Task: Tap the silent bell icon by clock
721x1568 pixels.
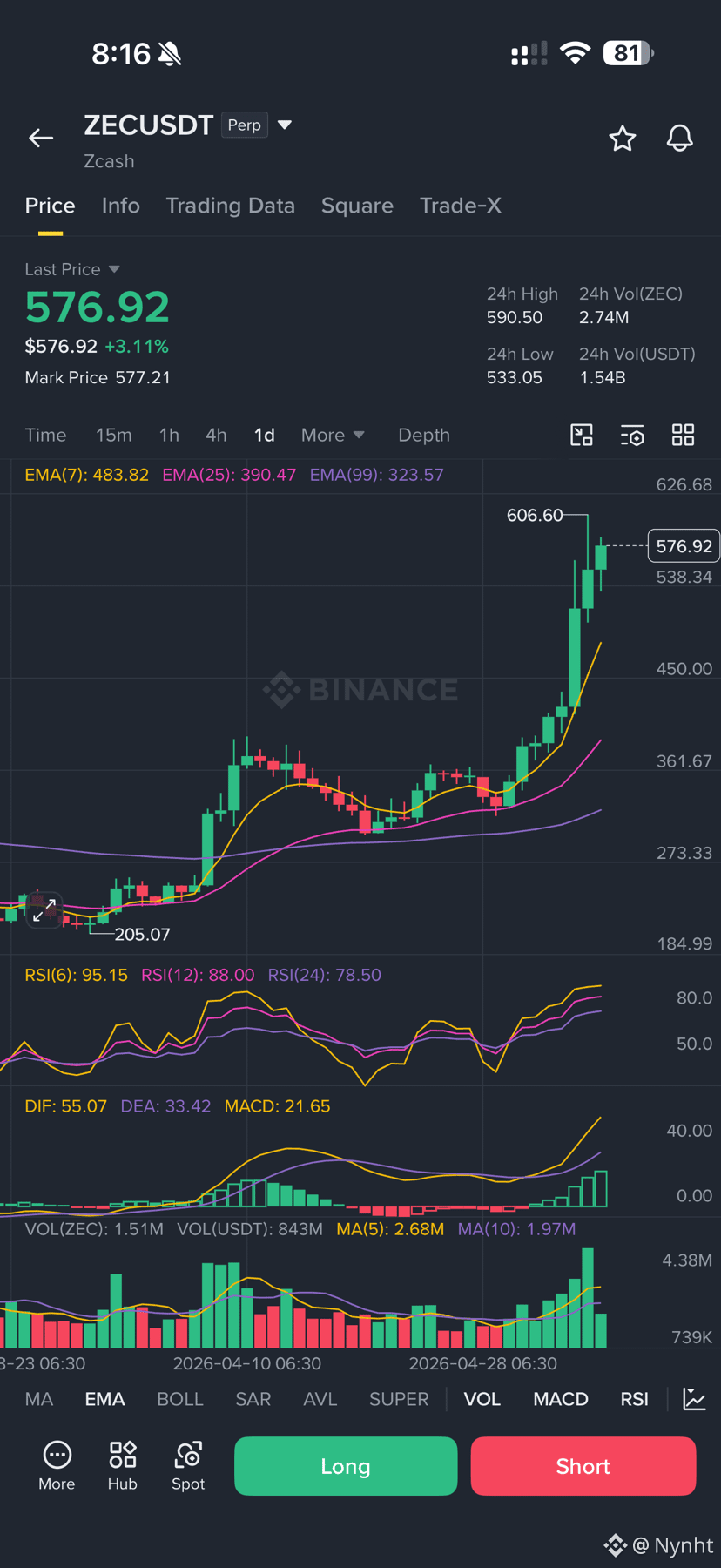Action: 170,54
